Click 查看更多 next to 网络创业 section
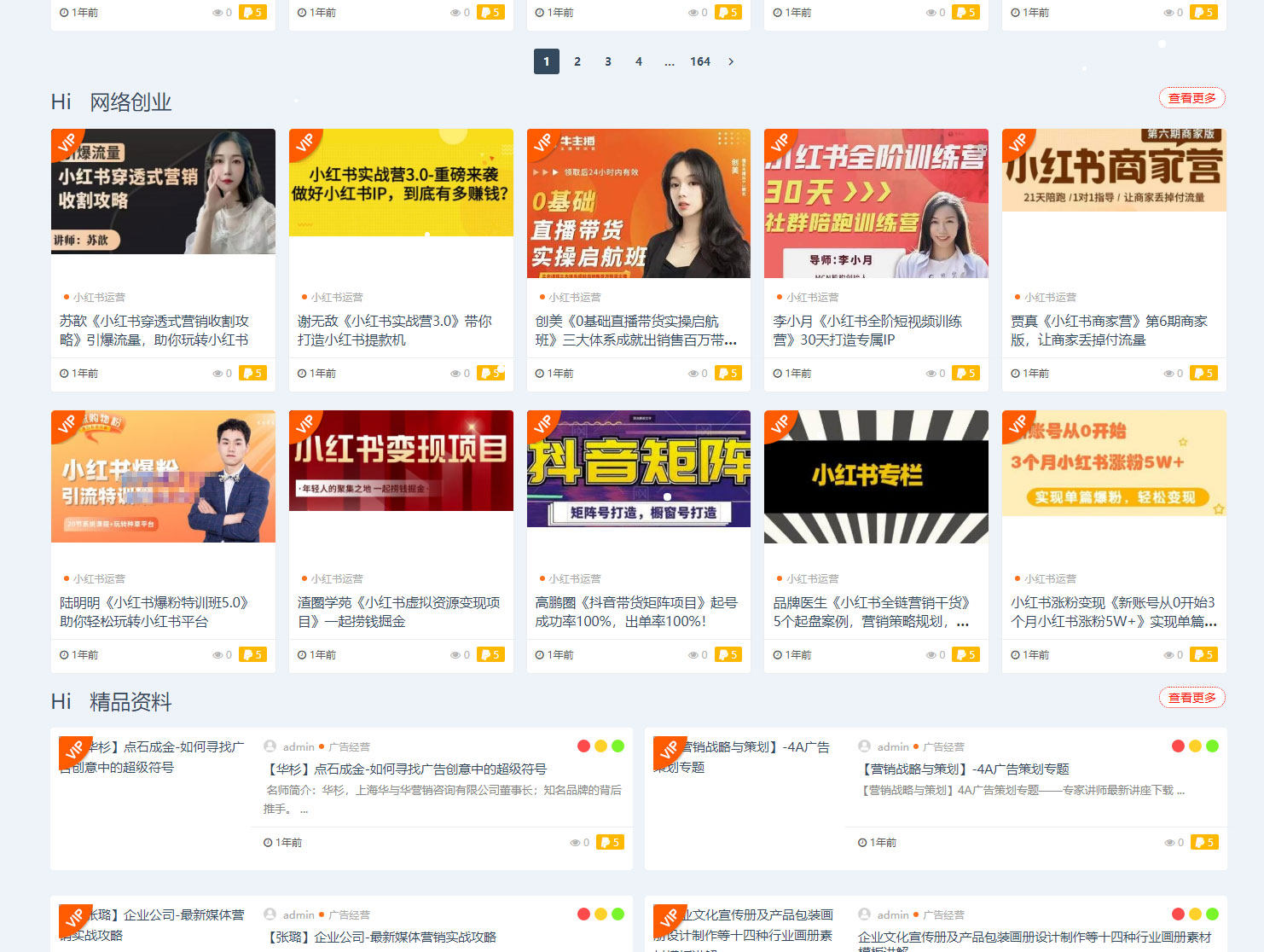1264x952 pixels. (x=1192, y=97)
